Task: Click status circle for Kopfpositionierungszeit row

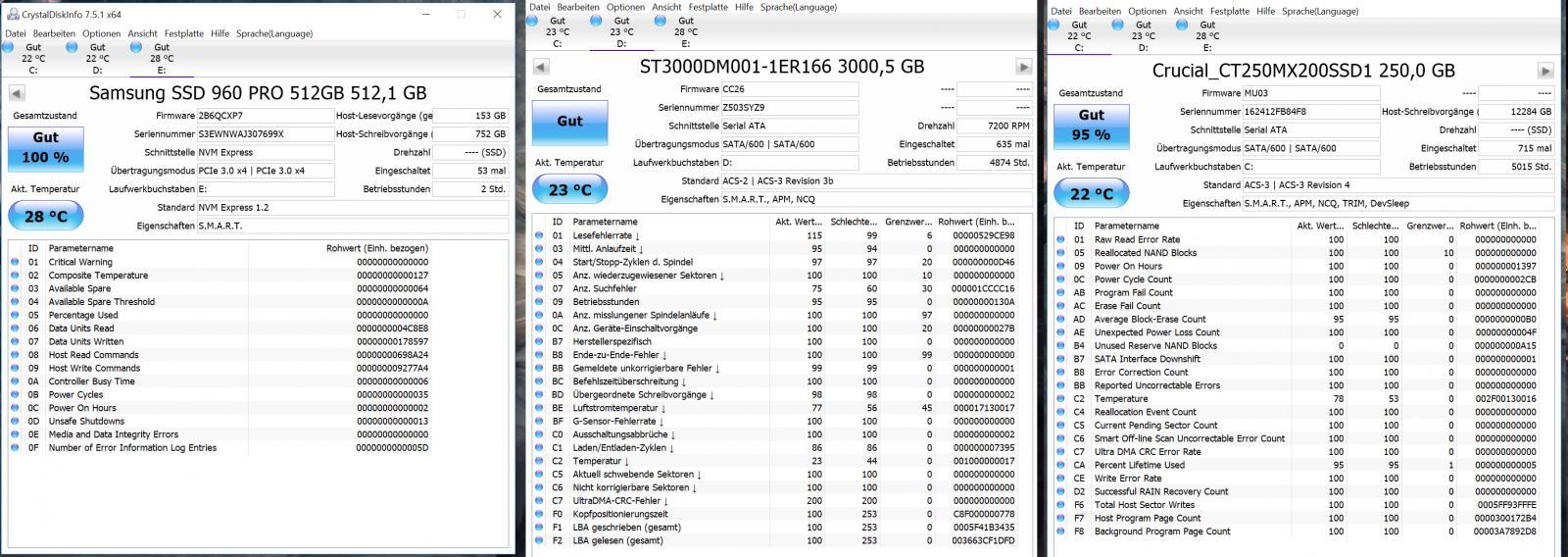Action: tap(539, 514)
